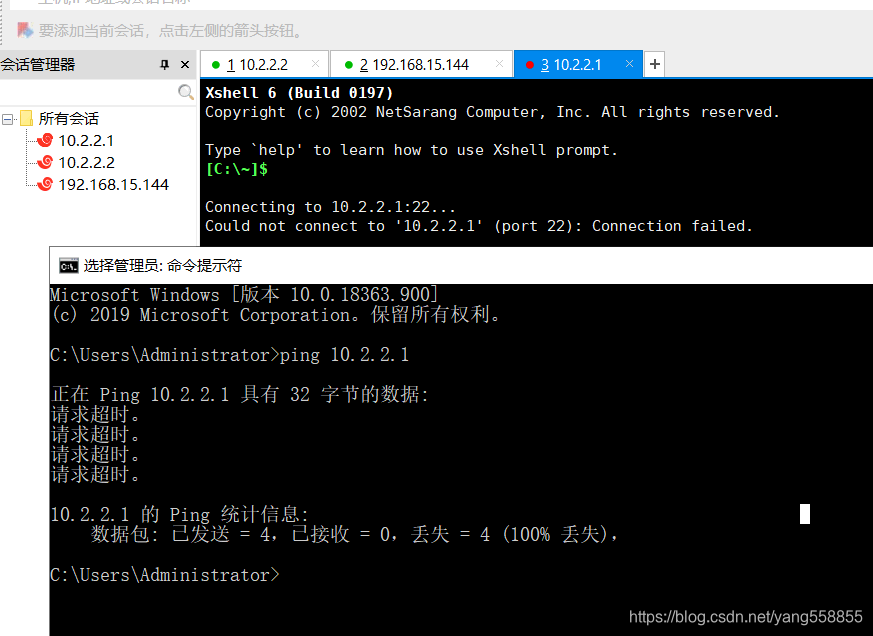Close the session manager panel
This screenshot has width=873, height=636.
(x=185, y=65)
